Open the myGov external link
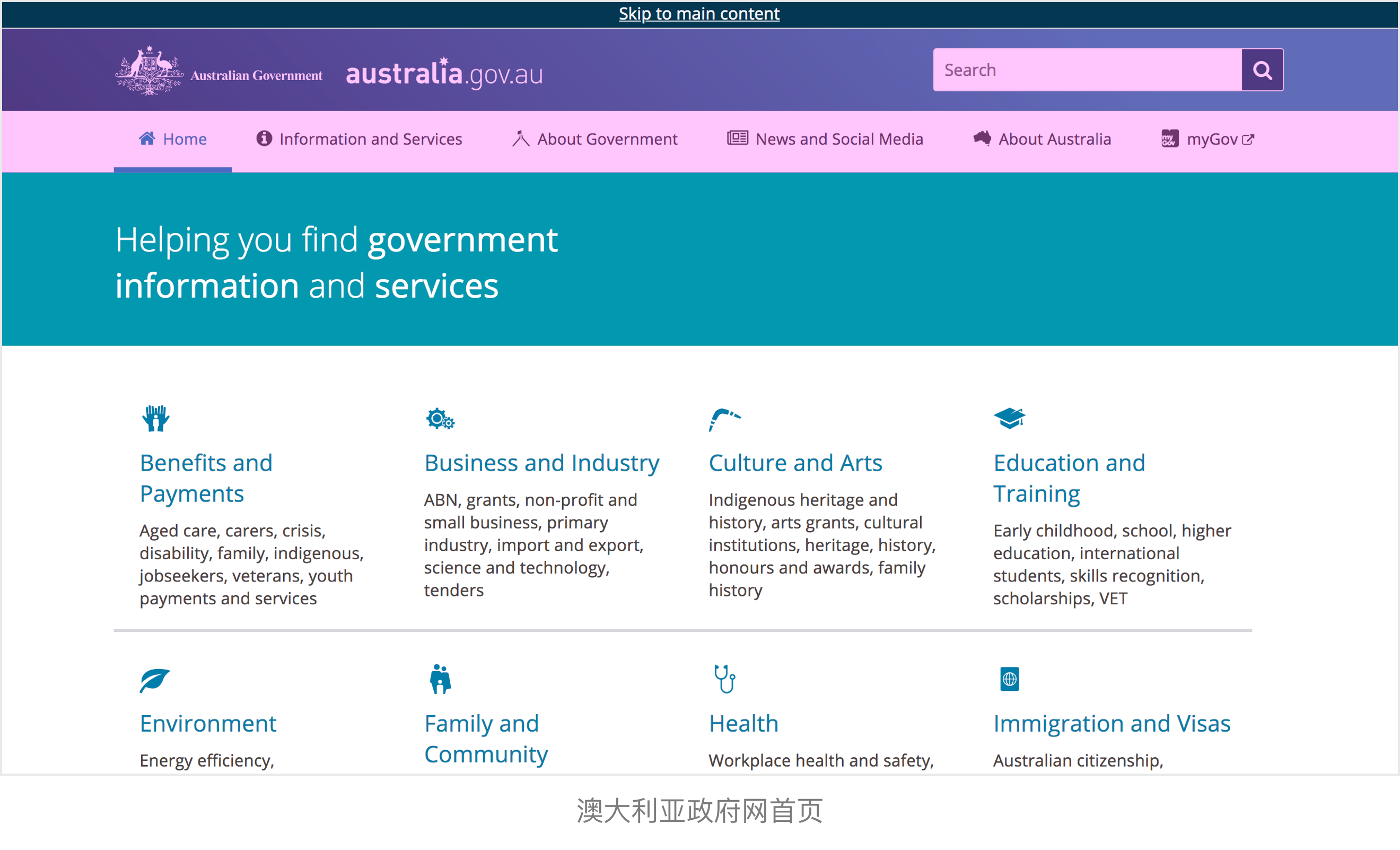The image size is (1400, 850). 1207,140
